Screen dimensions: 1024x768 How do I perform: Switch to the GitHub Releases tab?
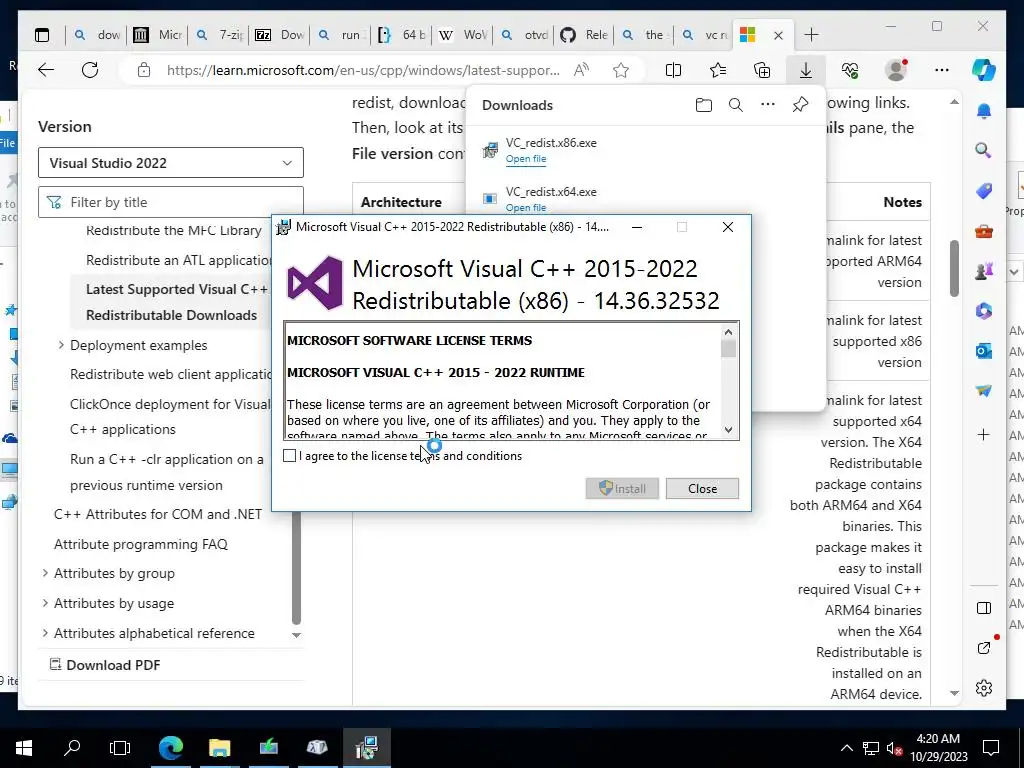(x=584, y=35)
